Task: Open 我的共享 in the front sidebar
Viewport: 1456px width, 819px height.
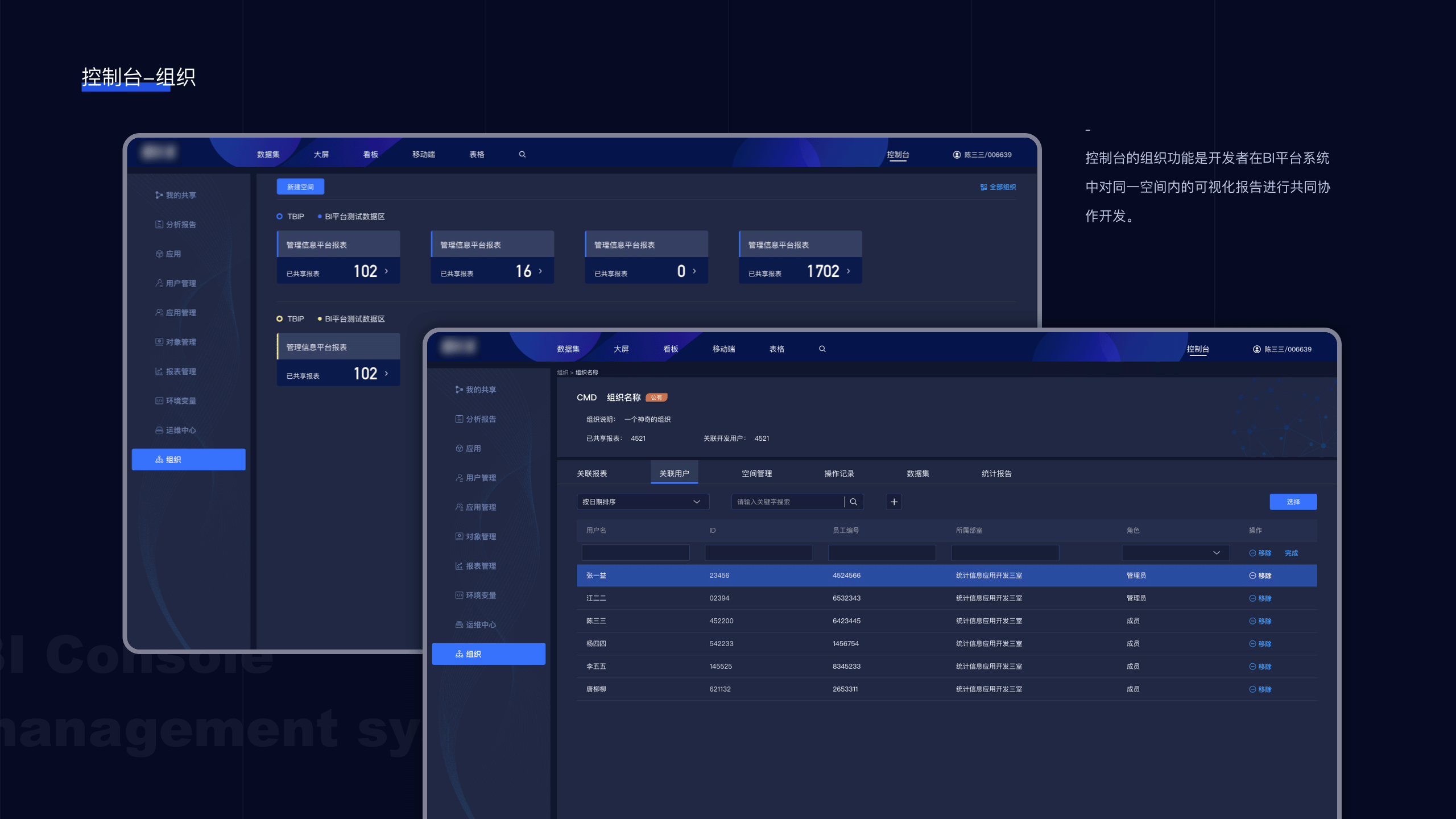Action: (480, 390)
